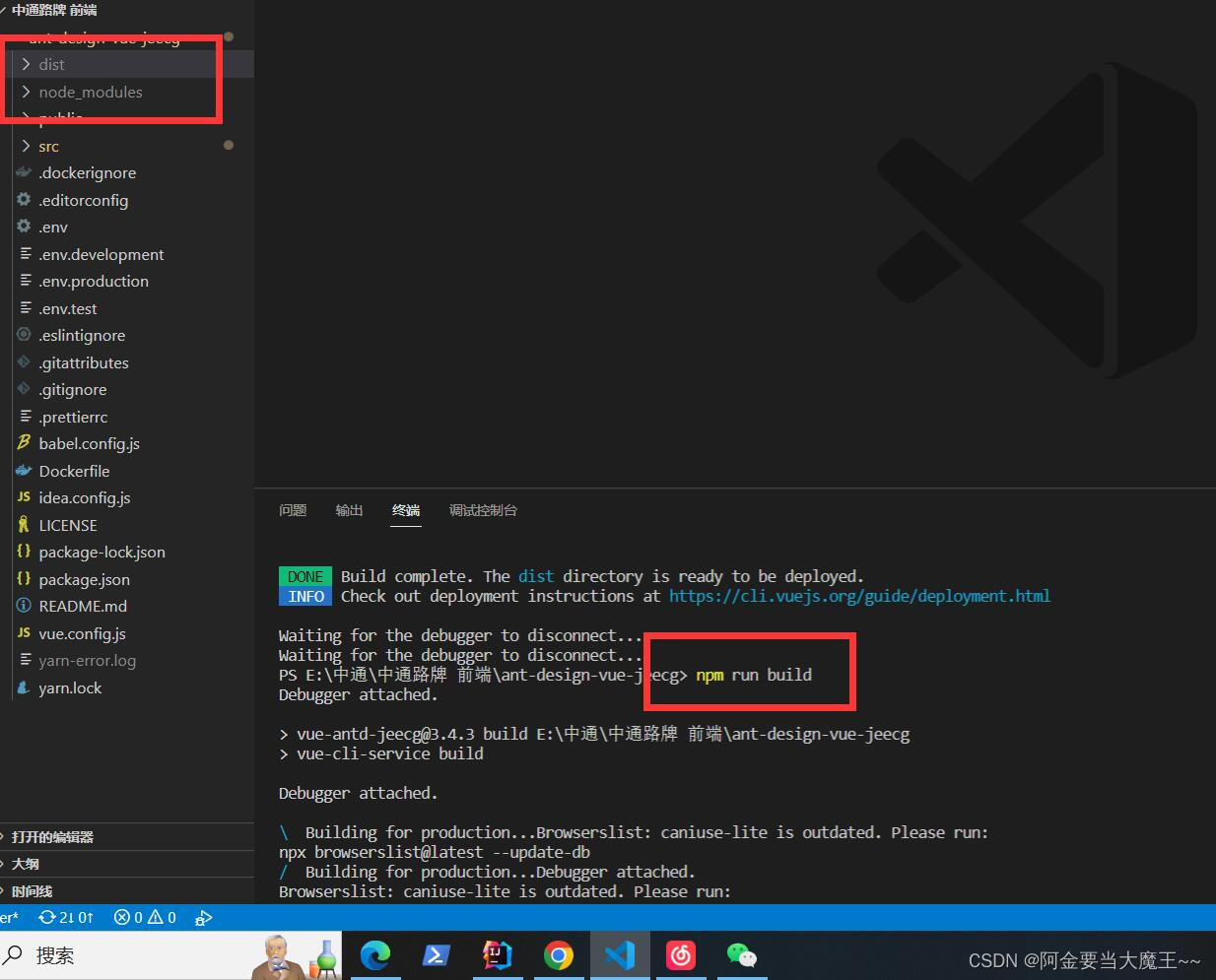The width and height of the screenshot is (1216, 980).
Task: Switch to the 输出 tab
Action: (x=349, y=510)
